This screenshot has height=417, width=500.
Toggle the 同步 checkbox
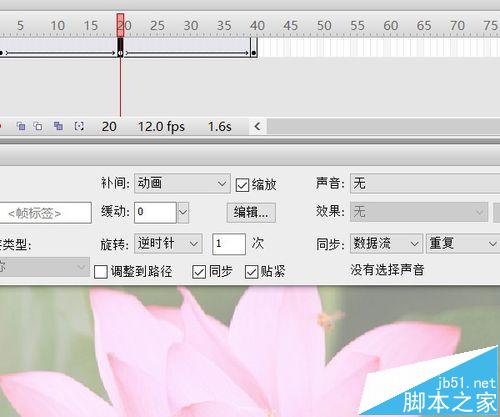(x=199, y=272)
